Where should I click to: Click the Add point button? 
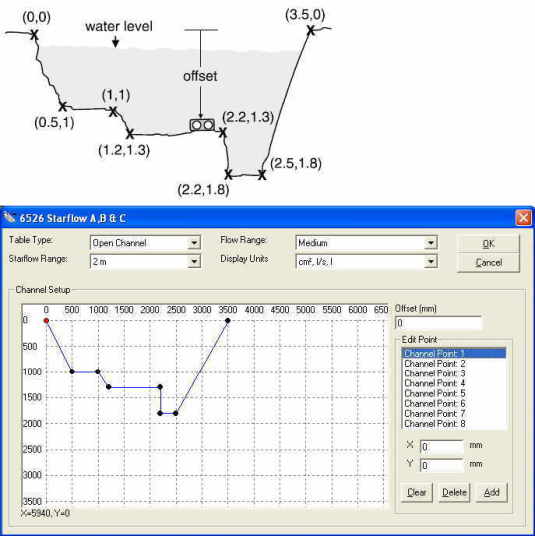pyautogui.click(x=492, y=493)
